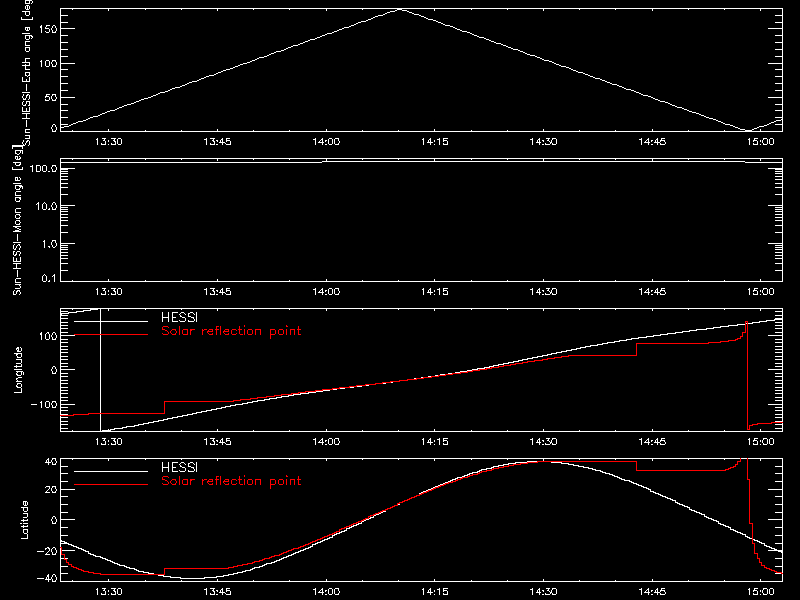Click 15:00 time label under Longitude plot
The height and width of the screenshot is (600, 800).
tap(761, 442)
